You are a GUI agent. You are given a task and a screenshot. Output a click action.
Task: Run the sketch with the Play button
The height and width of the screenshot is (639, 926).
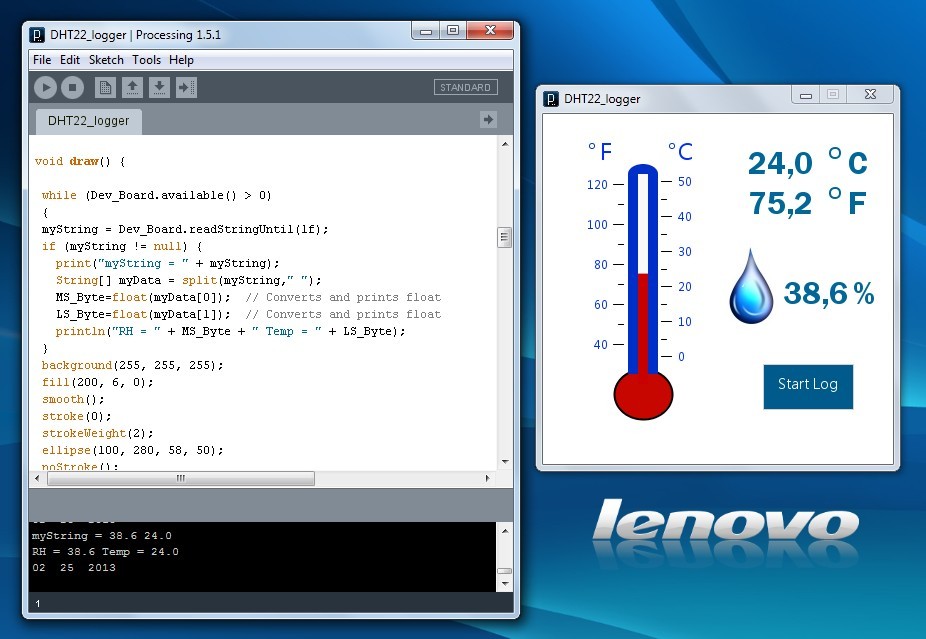coord(45,87)
